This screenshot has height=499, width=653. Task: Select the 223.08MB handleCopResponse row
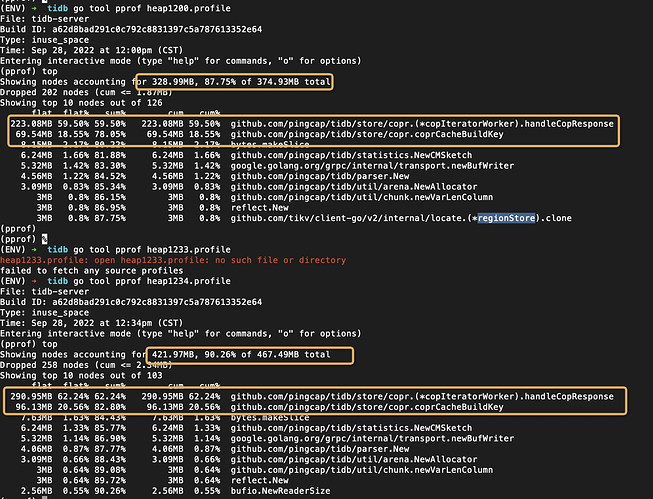coord(312,124)
